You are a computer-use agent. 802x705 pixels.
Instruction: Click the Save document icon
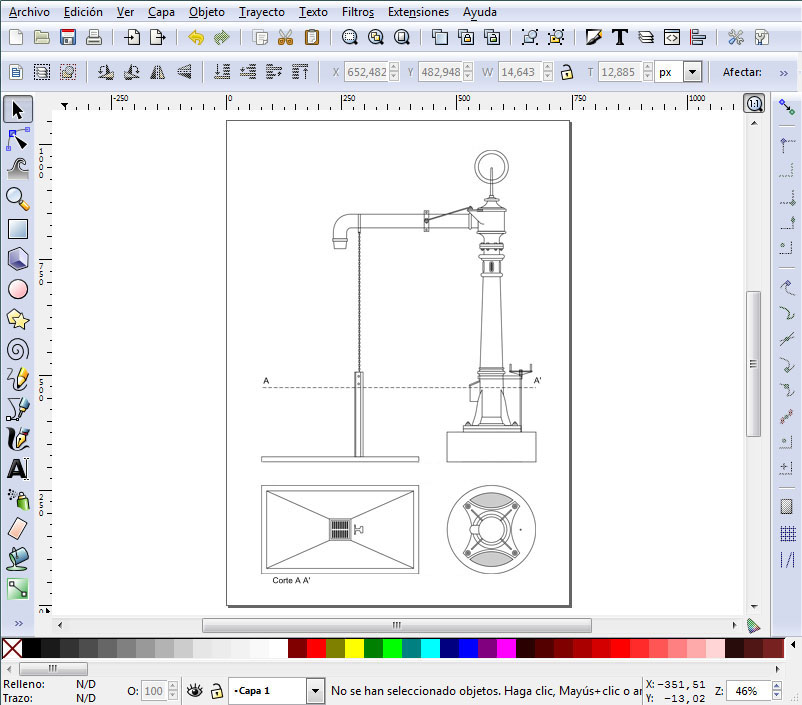coord(68,38)
